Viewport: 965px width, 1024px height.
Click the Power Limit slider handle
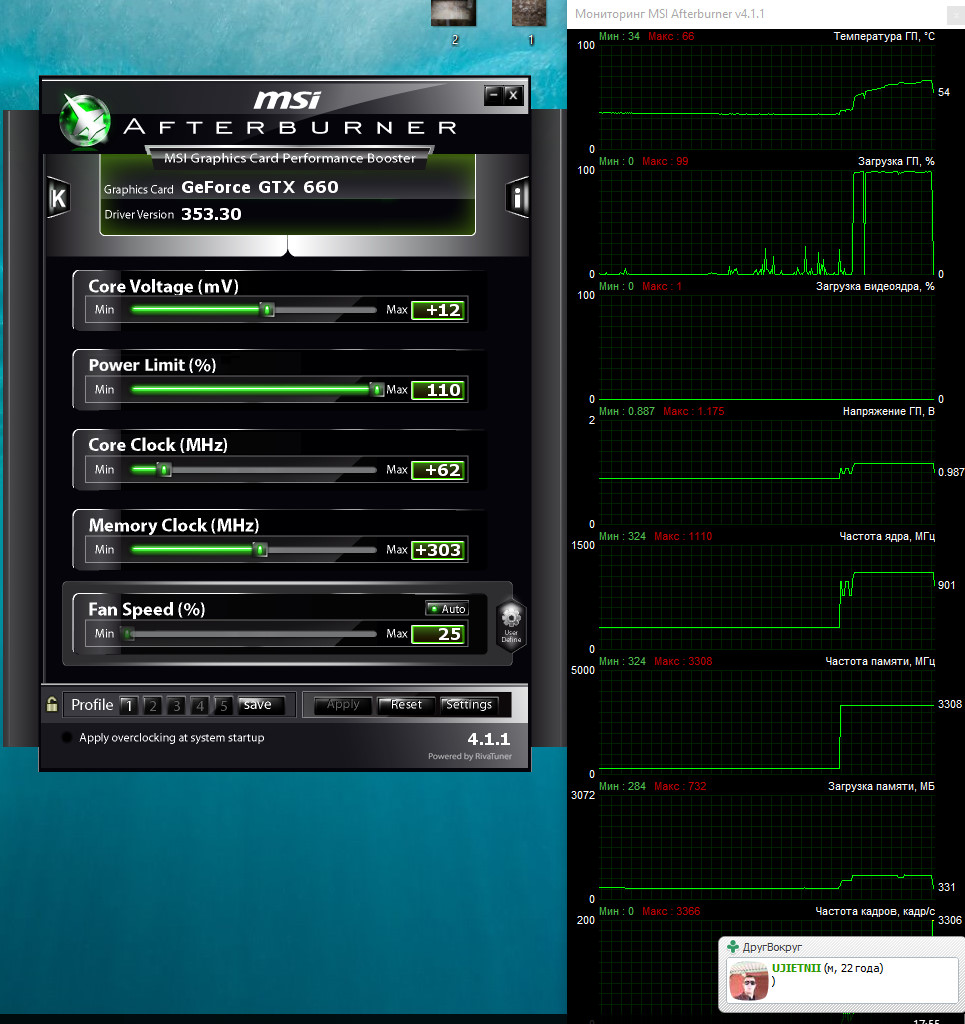tap(377, 390)
